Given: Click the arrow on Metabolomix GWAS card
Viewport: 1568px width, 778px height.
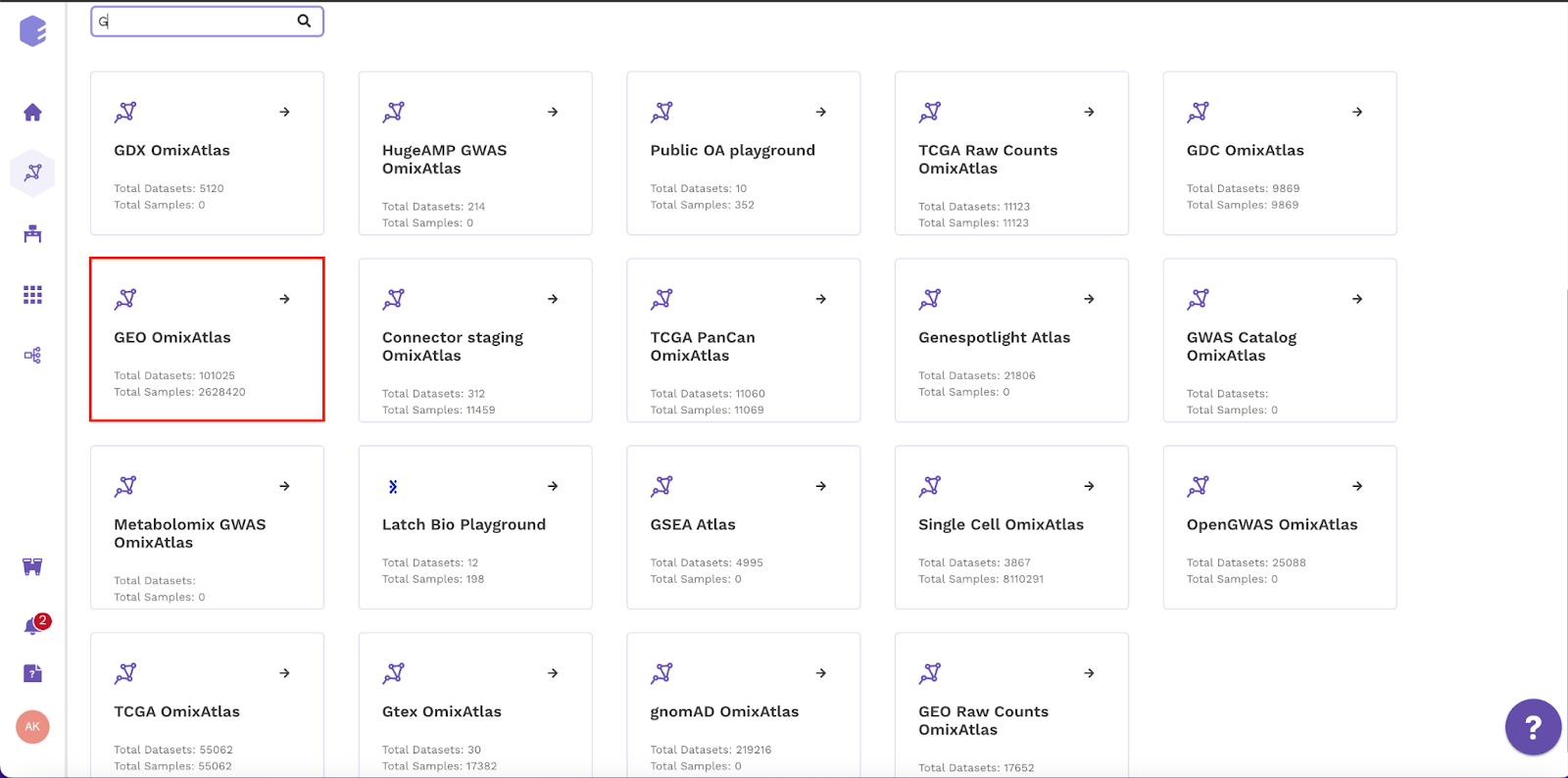Looking at the screenshot, I should pos(284,486).
